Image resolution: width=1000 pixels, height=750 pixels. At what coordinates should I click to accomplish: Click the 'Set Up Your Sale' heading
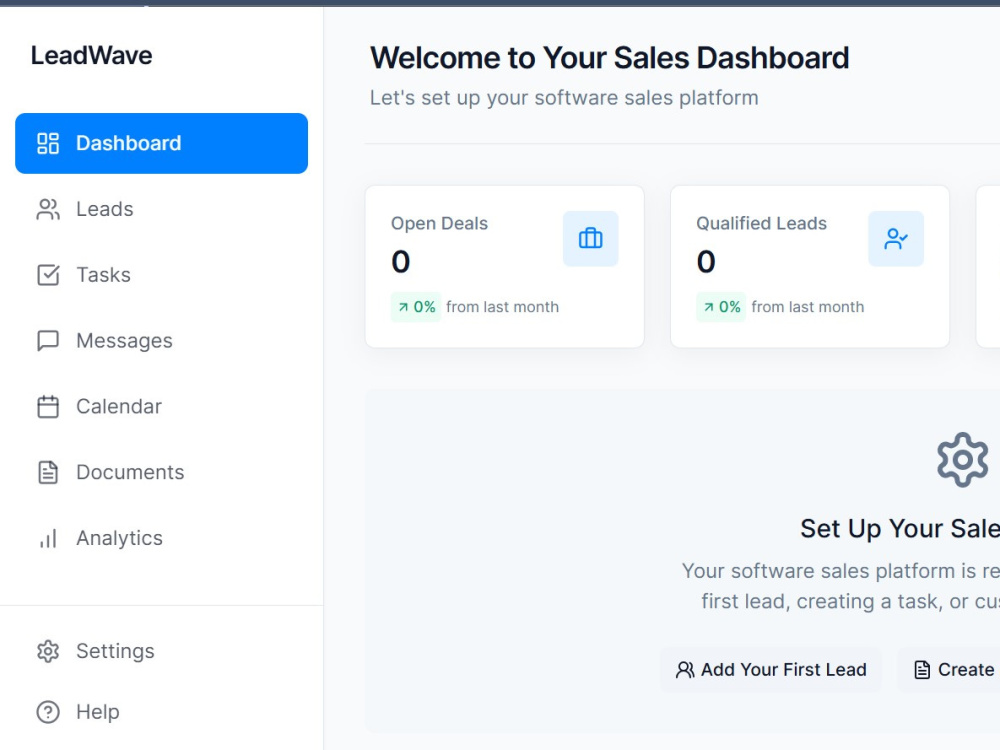900,529
